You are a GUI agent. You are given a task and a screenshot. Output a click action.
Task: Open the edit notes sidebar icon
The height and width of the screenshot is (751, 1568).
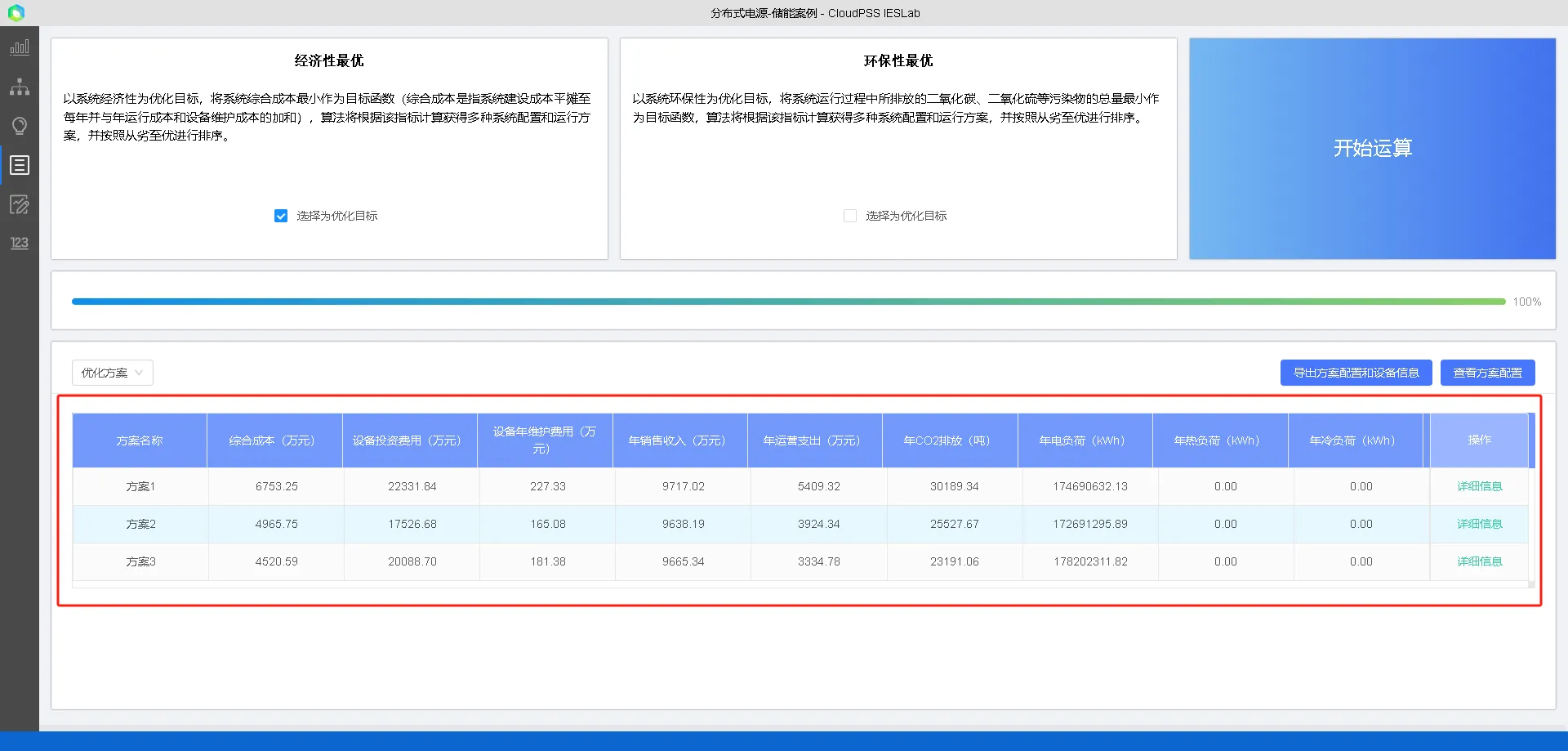[x=20, y=204]
